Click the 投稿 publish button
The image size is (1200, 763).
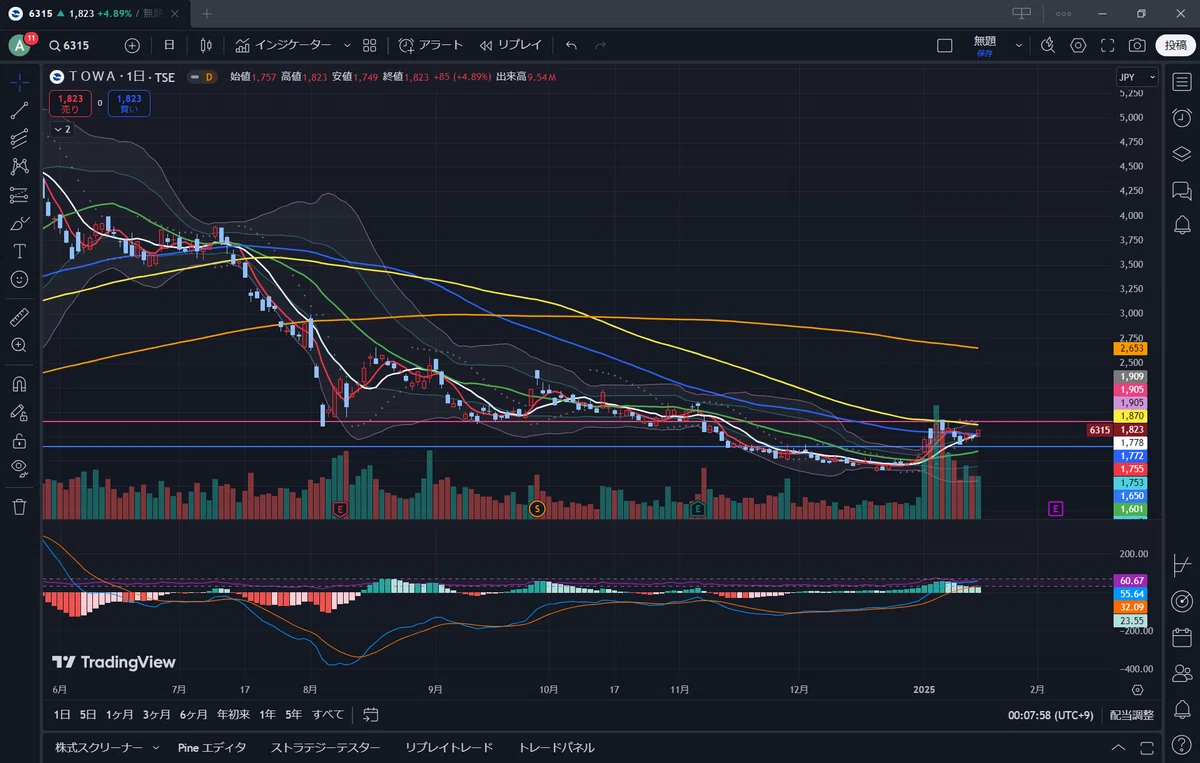coord(1176,45)
